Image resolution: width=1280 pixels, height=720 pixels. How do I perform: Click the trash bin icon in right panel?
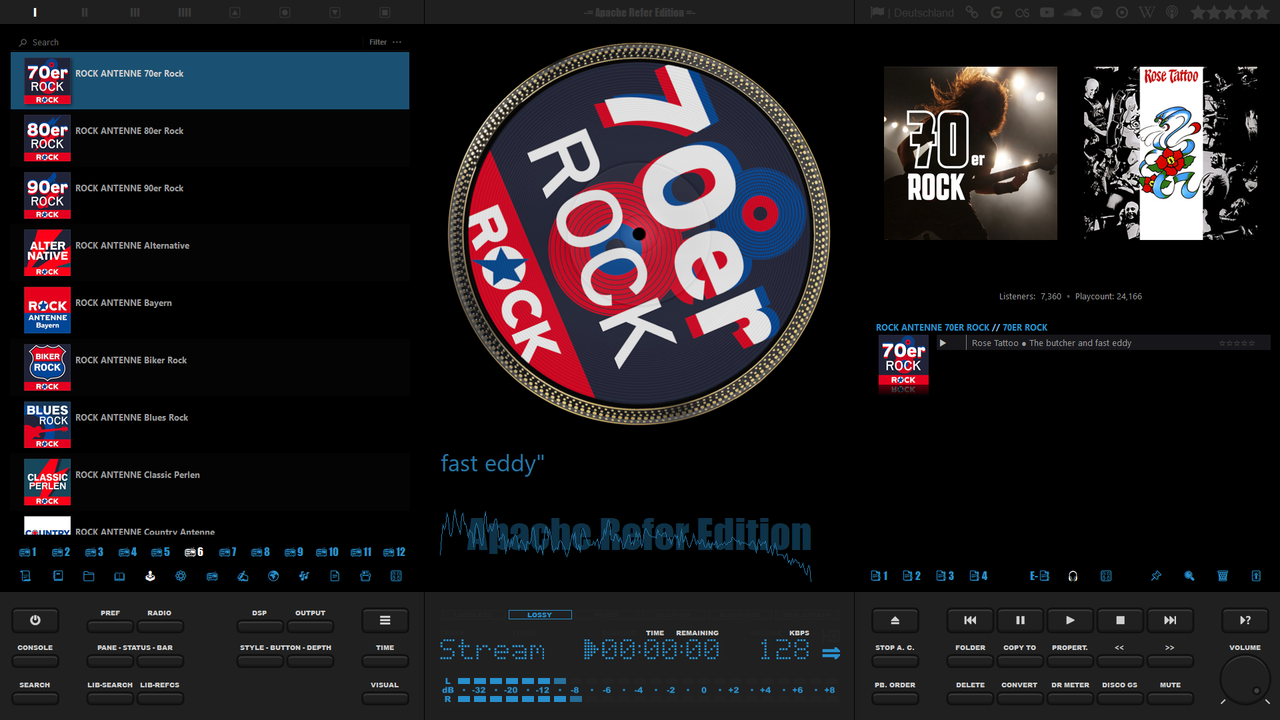pos(1222,576)
